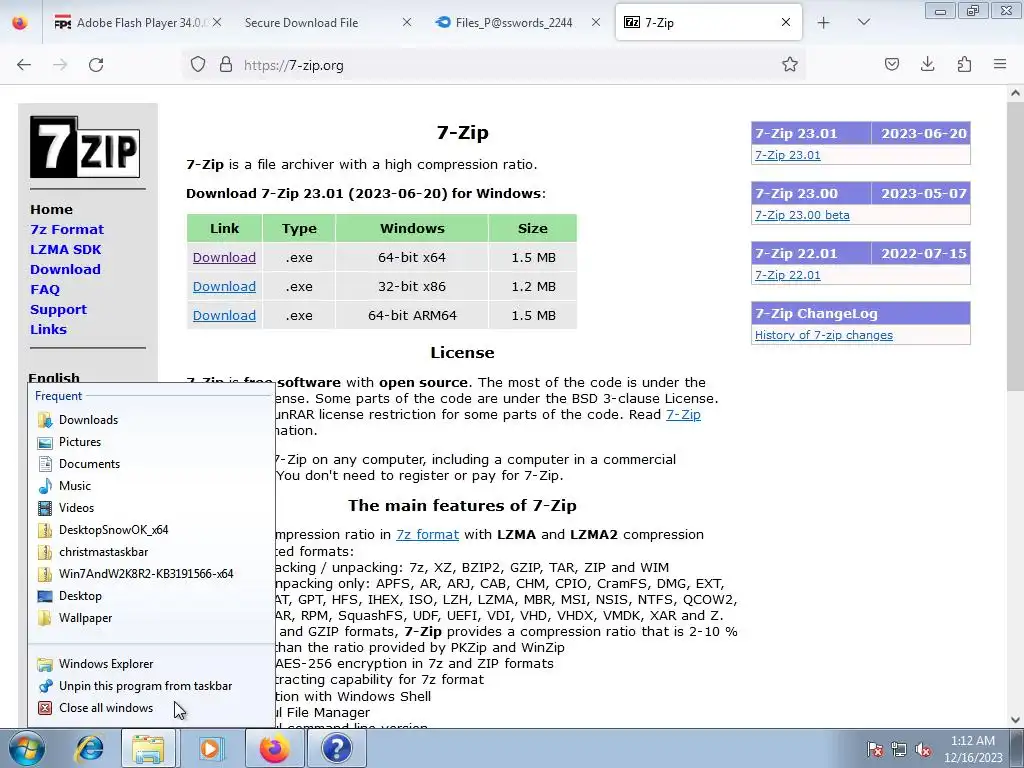Close the Files_P@sswords_2244 tab
This screenshot has height=768, width=1024.
coord(596,22)
